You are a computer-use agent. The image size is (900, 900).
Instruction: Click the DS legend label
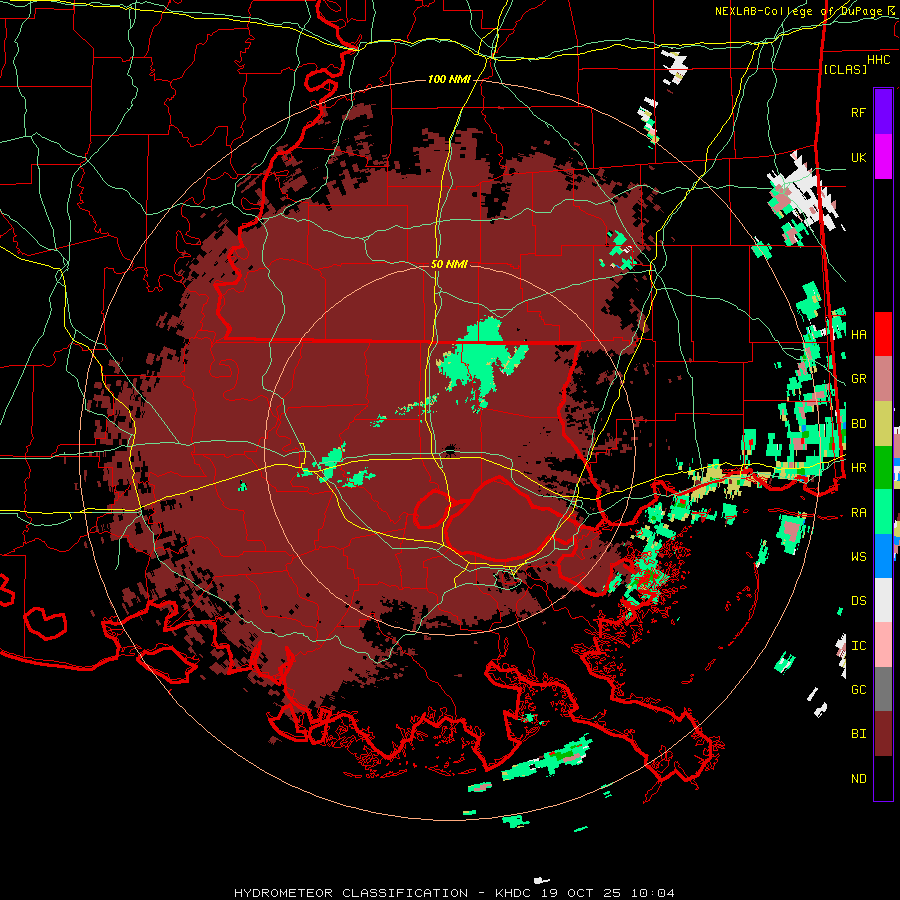pyautogui.click(x=858, y=601)
